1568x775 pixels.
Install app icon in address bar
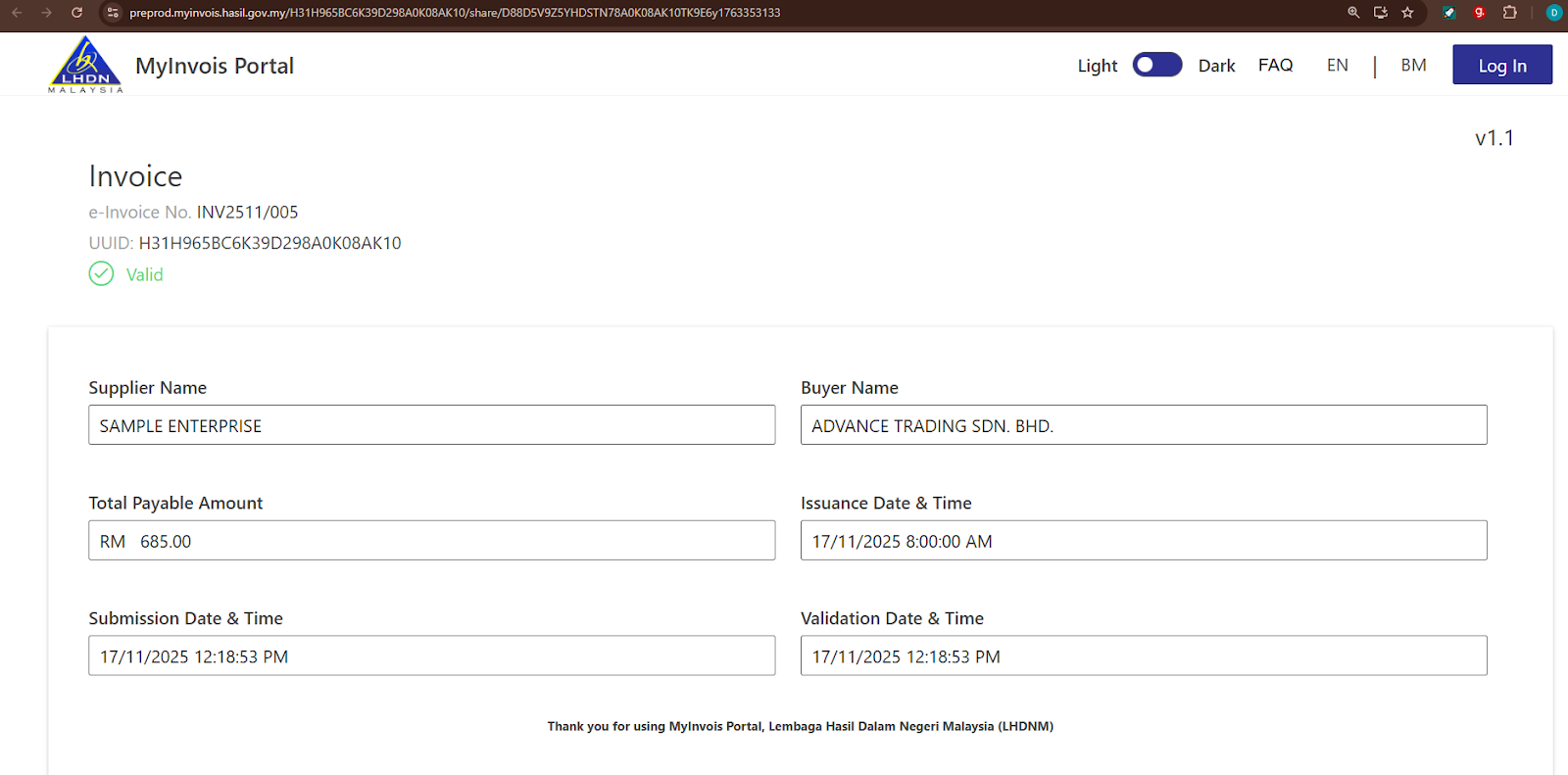pyautogui.click(x=1381, y=13)
